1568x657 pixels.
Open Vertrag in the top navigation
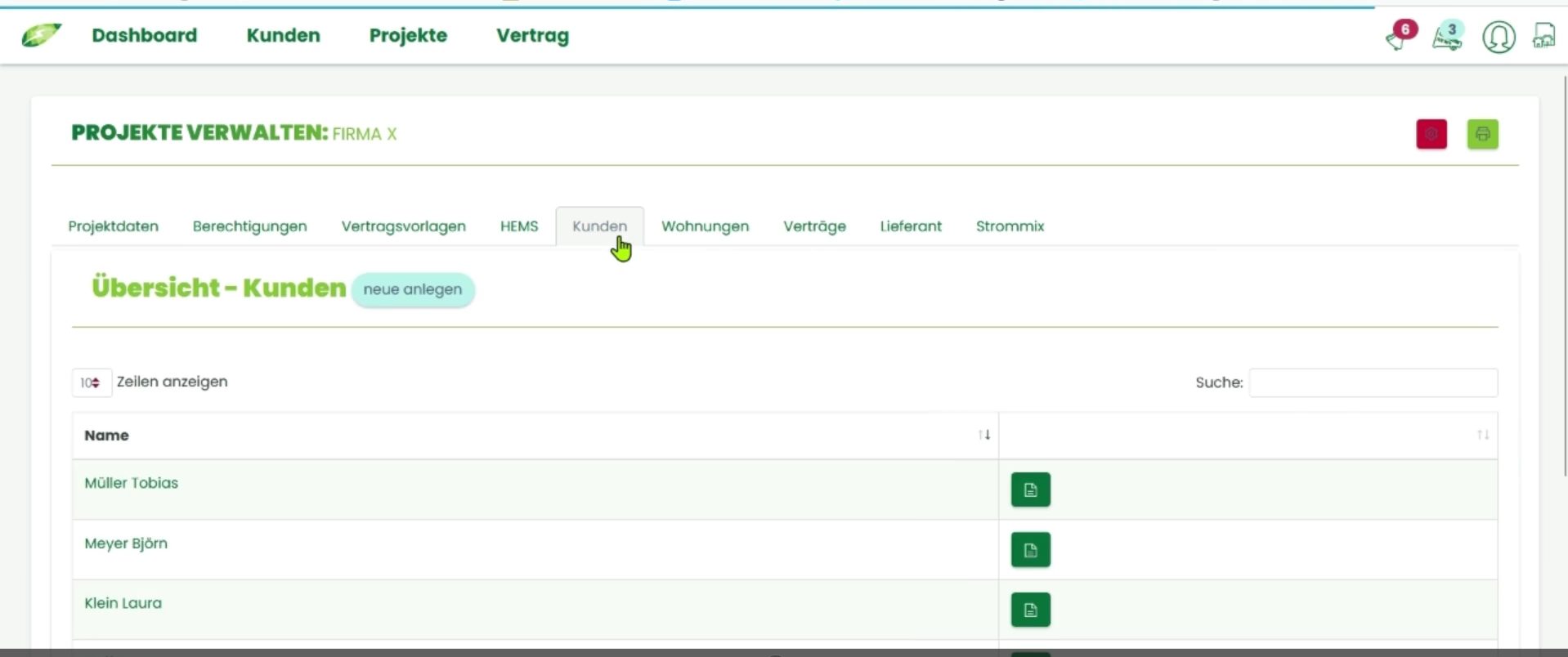(x=532, y=36)
